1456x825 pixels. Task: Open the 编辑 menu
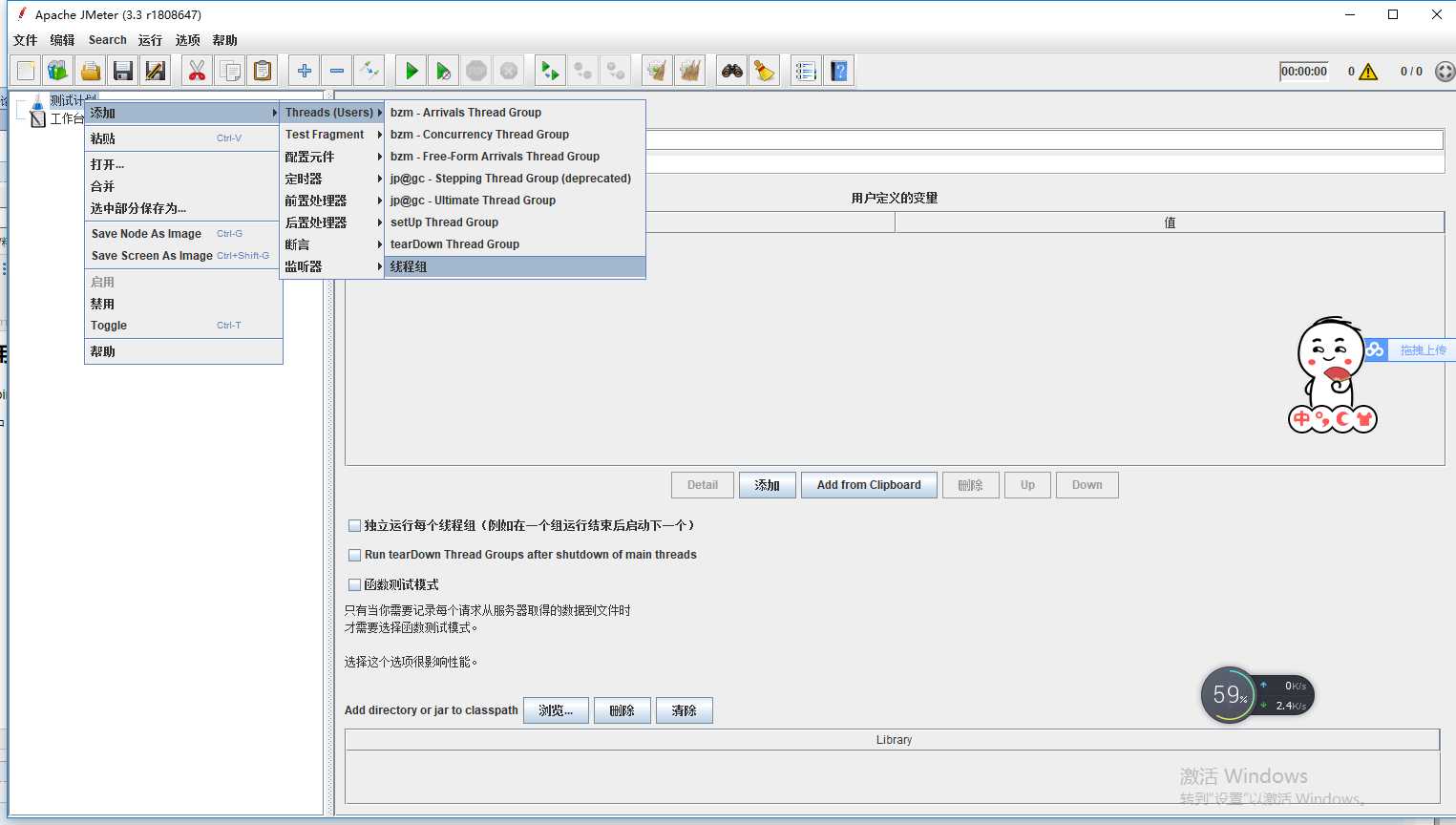pos(63,40)
